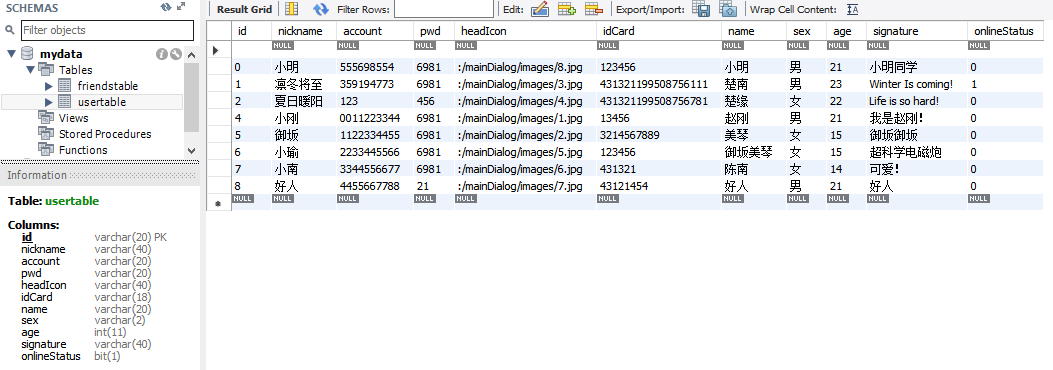Click the friendstable table icon

[x=64, y=86]
